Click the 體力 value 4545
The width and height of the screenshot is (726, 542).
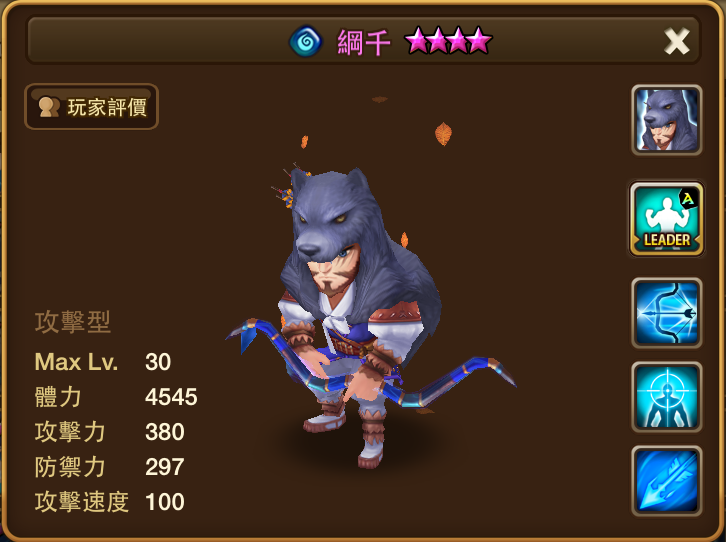171,397
